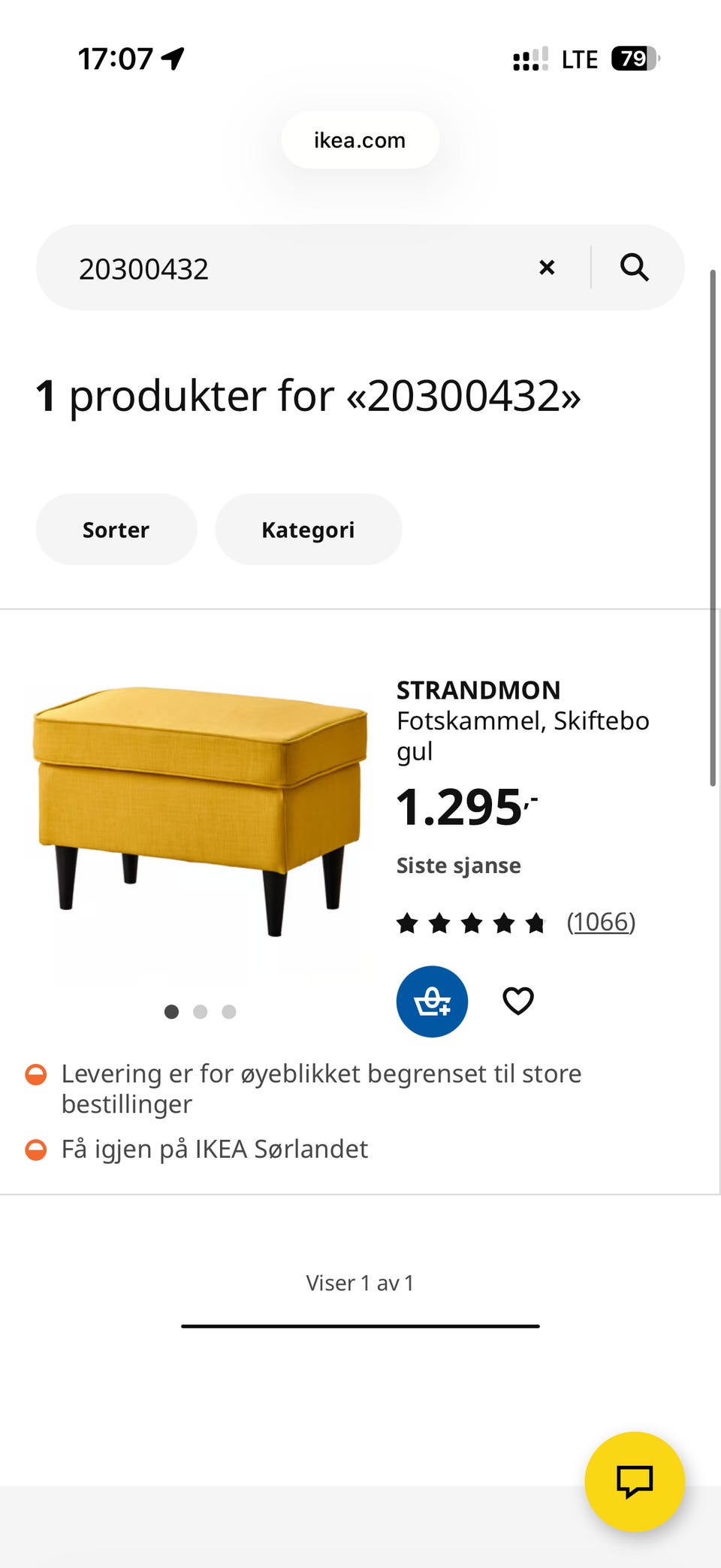Open the yellow chat bubble button
The width and height of the screenshot is (721, 1568).
(635, 1482)
